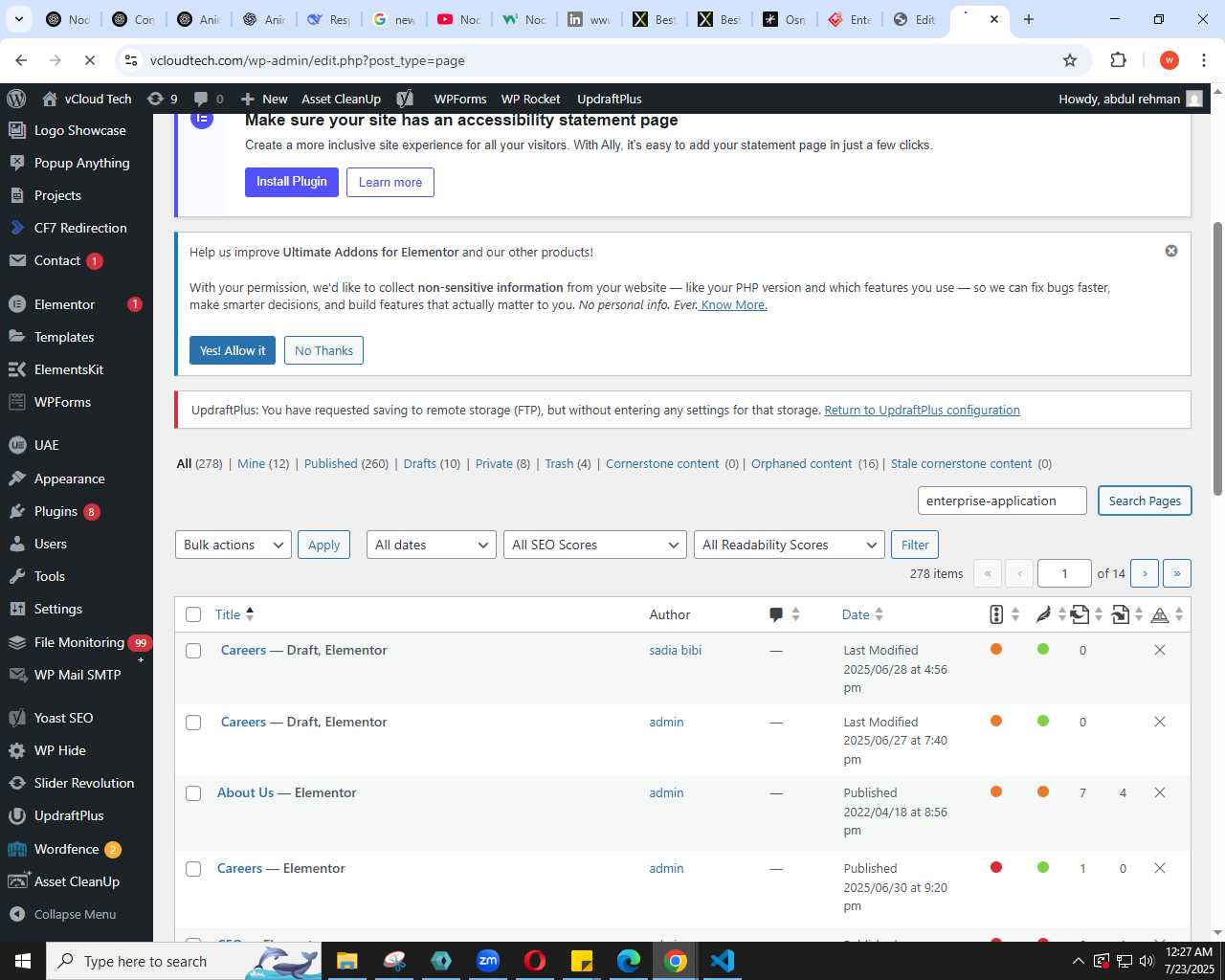This screenshot has width=1225, height=980.
Task: Click the page search input field
Action: pyautogui.click(x=1002, y=501)
